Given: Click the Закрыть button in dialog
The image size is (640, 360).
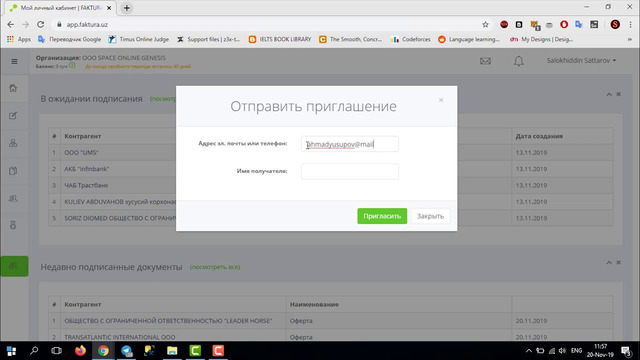Looking at the screenshot, I should [x=430, y=216].
